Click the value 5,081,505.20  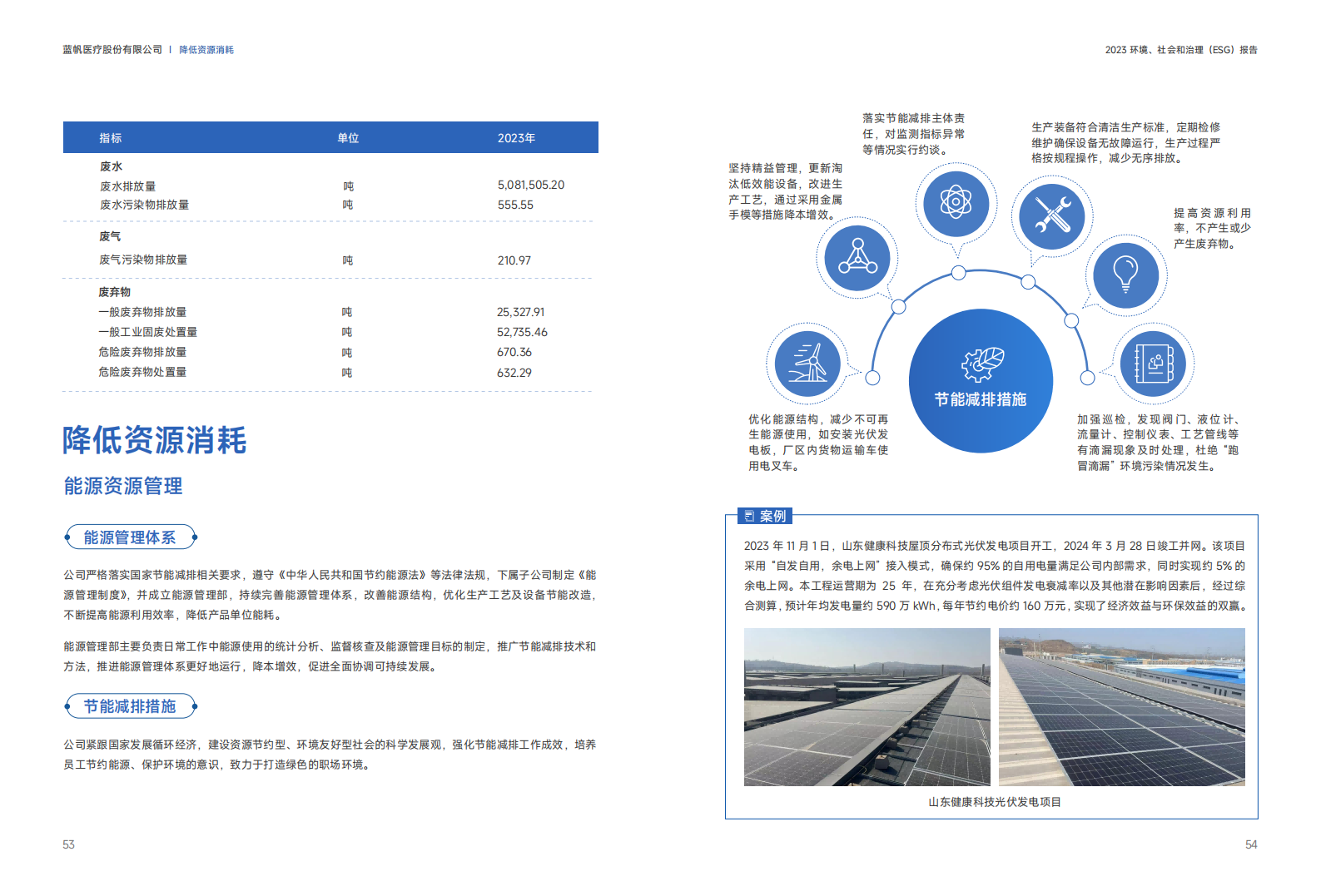click(x=531, y=185)
